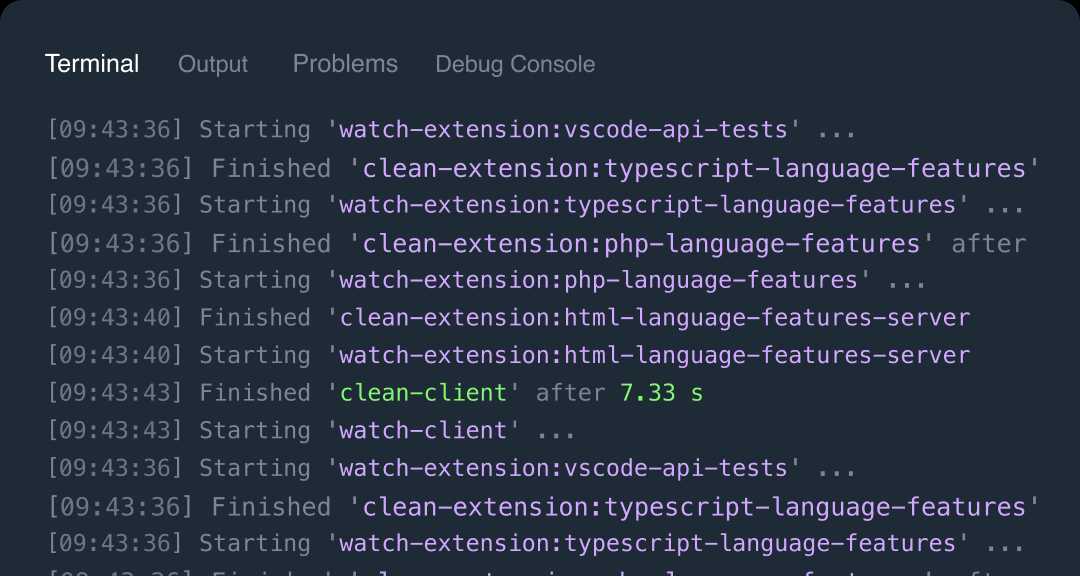Click the 'watch-extension:php-language-features' task name
This screenshot has height=576, width=1080.
tap(598, 280)
